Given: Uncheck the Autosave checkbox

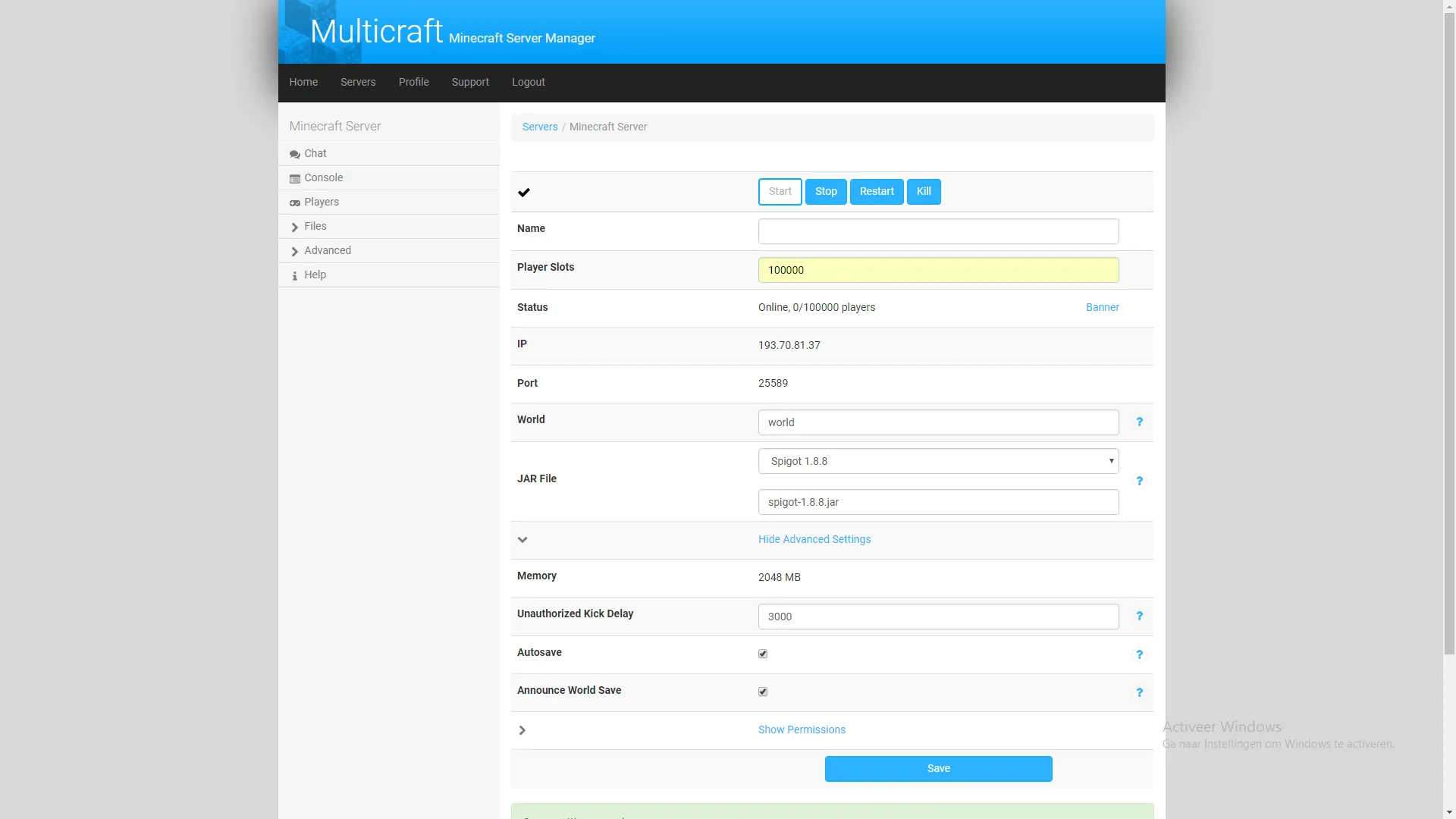Looking at the screenshot, I should [x=763, y=654].
